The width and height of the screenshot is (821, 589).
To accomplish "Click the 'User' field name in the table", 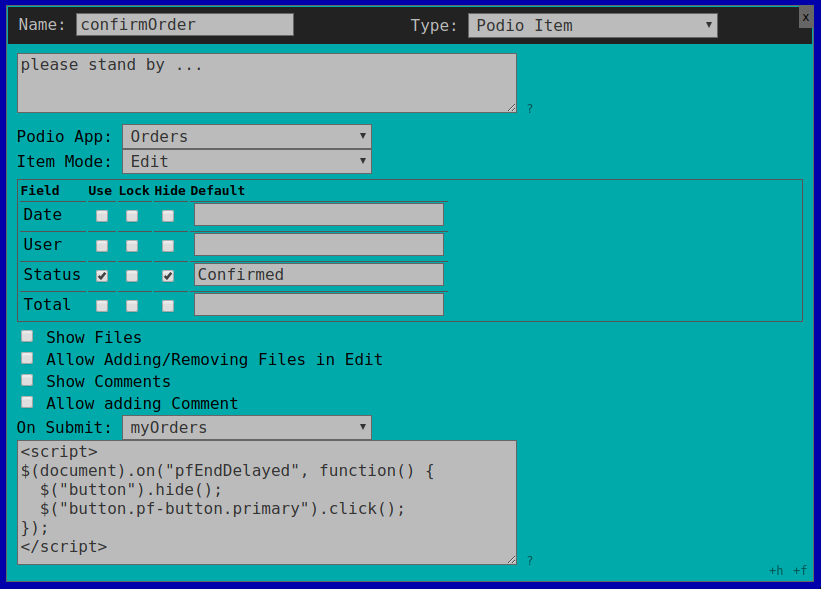I will click(x=42, y=245).
